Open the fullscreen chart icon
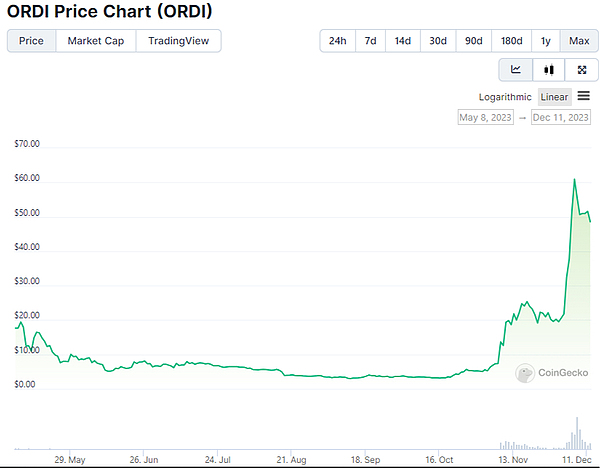 [581, 69]
